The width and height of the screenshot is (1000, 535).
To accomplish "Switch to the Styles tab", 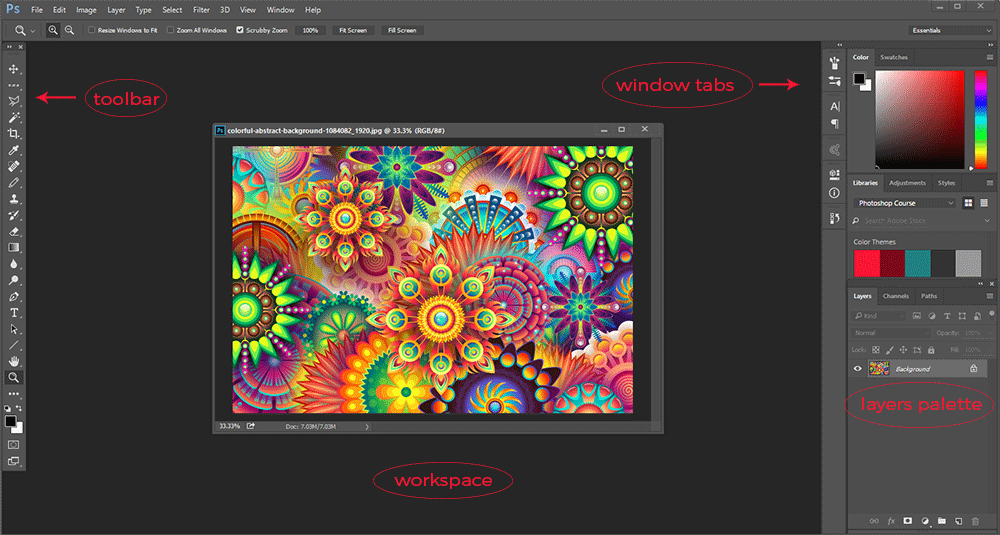I will tap(946, 183).
